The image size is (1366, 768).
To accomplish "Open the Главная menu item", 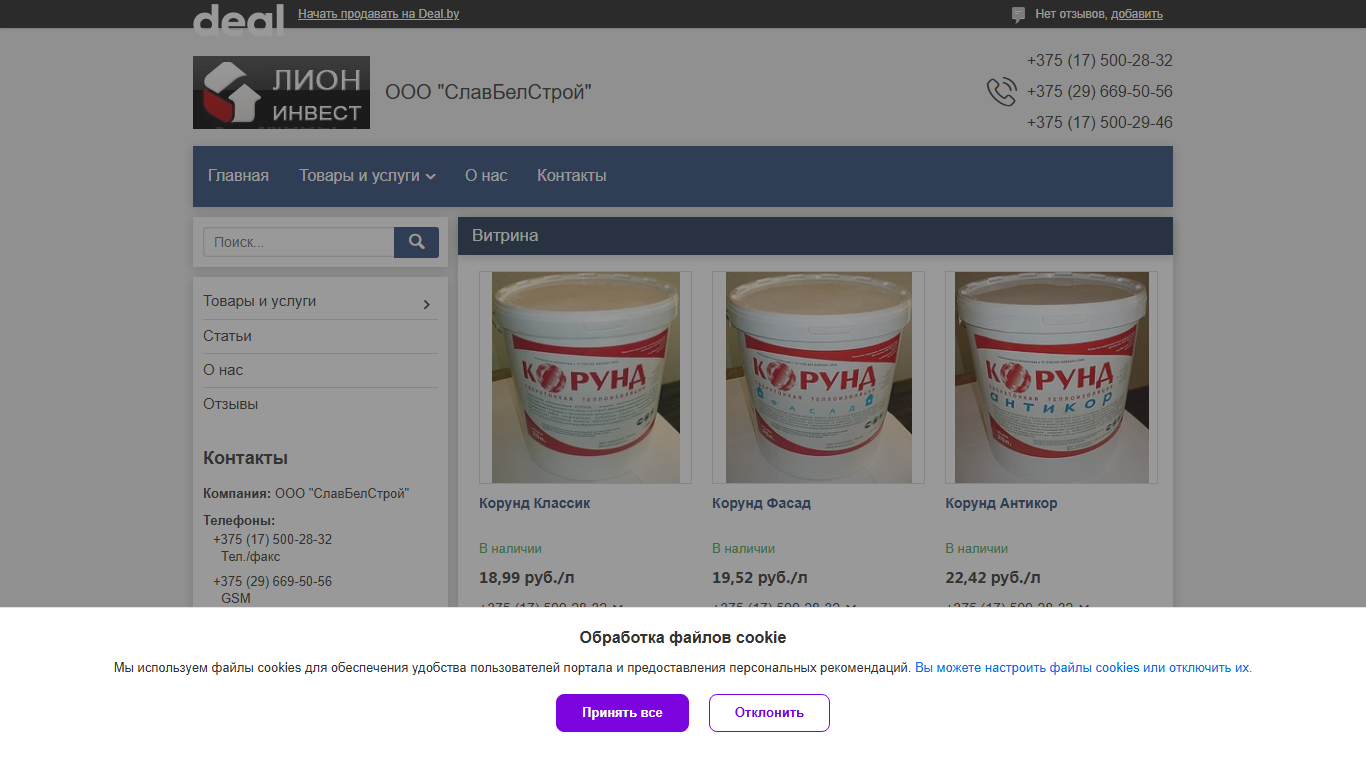I will (x=238, y=176).
